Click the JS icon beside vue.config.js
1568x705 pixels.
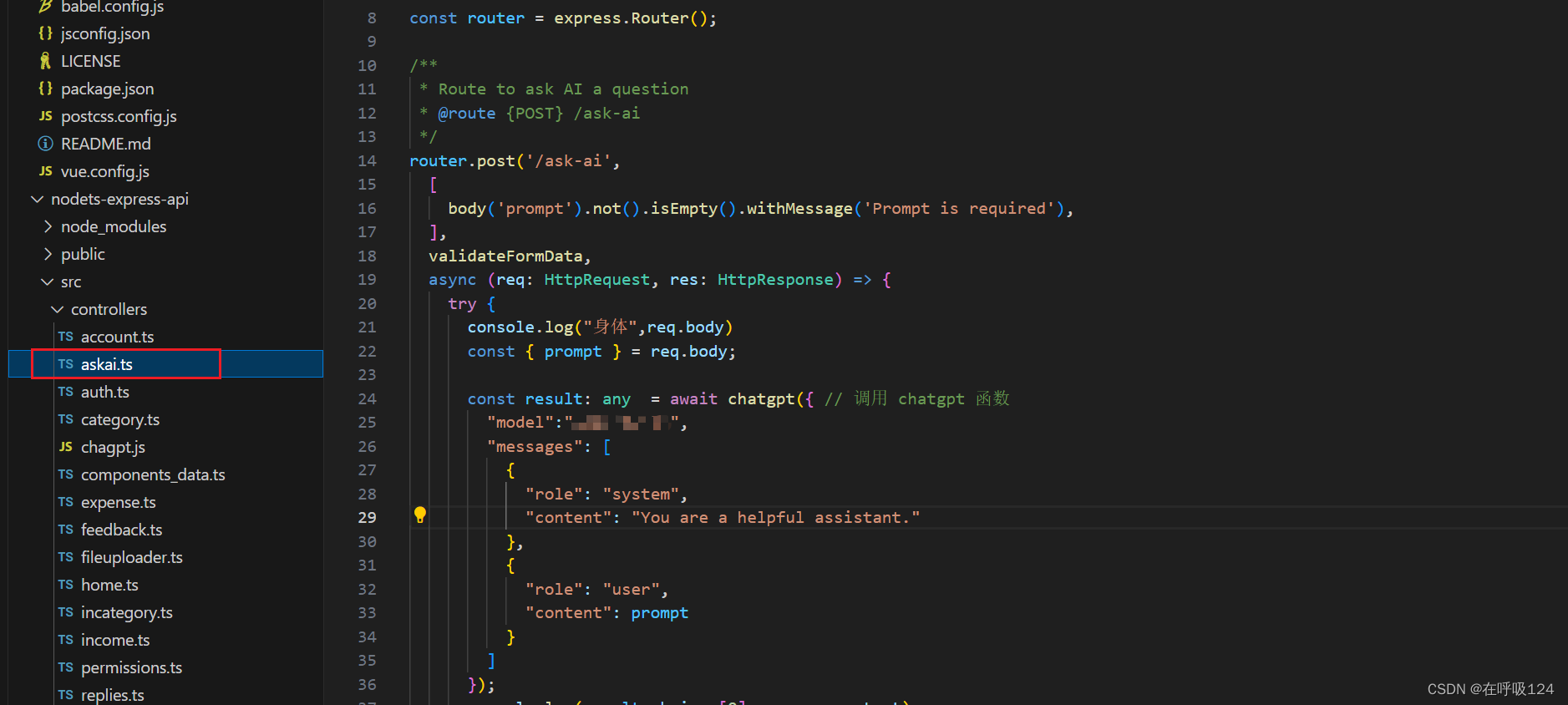coord(46,171)
